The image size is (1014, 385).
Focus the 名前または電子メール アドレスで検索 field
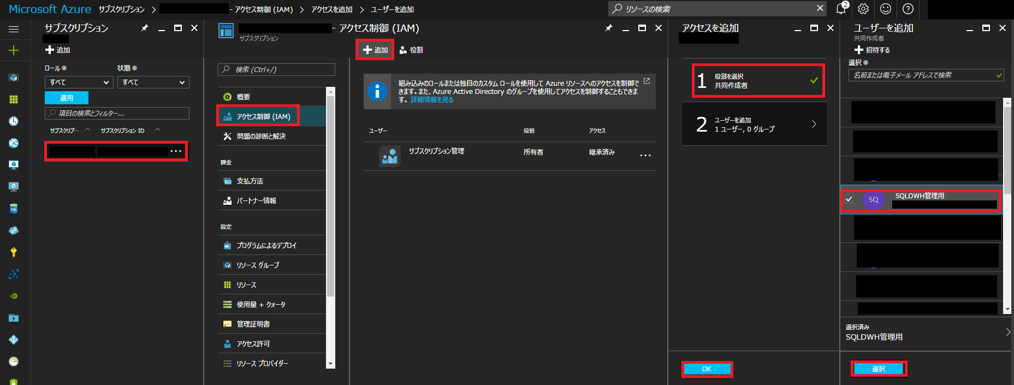[x=927, y=75]
